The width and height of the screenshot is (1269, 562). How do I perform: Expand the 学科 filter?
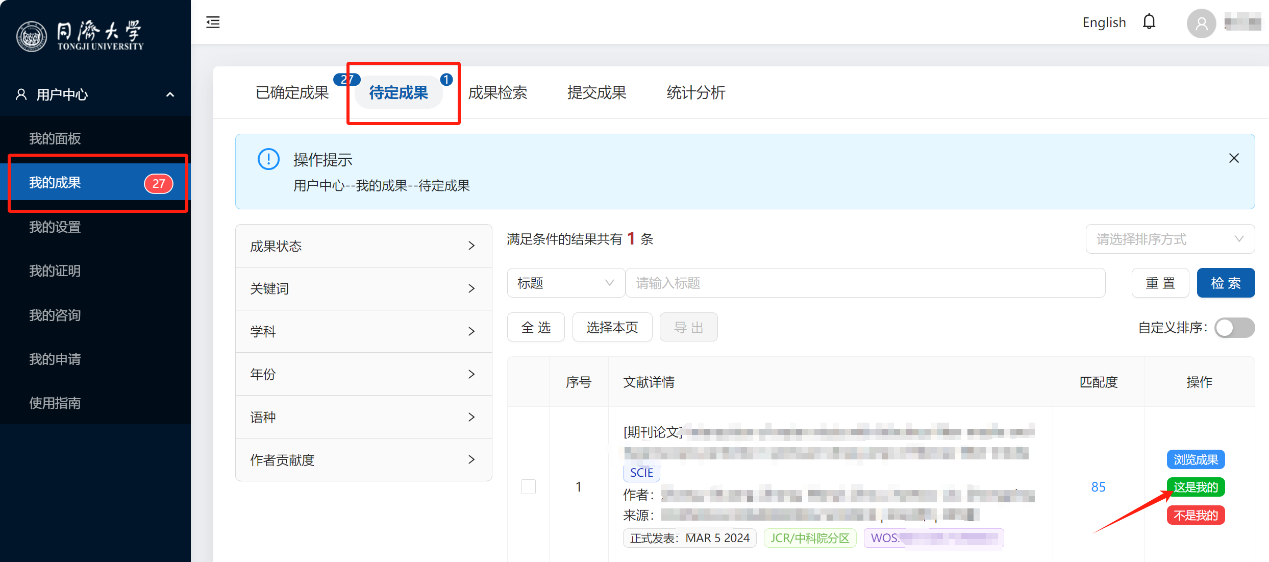coord(363,331)
